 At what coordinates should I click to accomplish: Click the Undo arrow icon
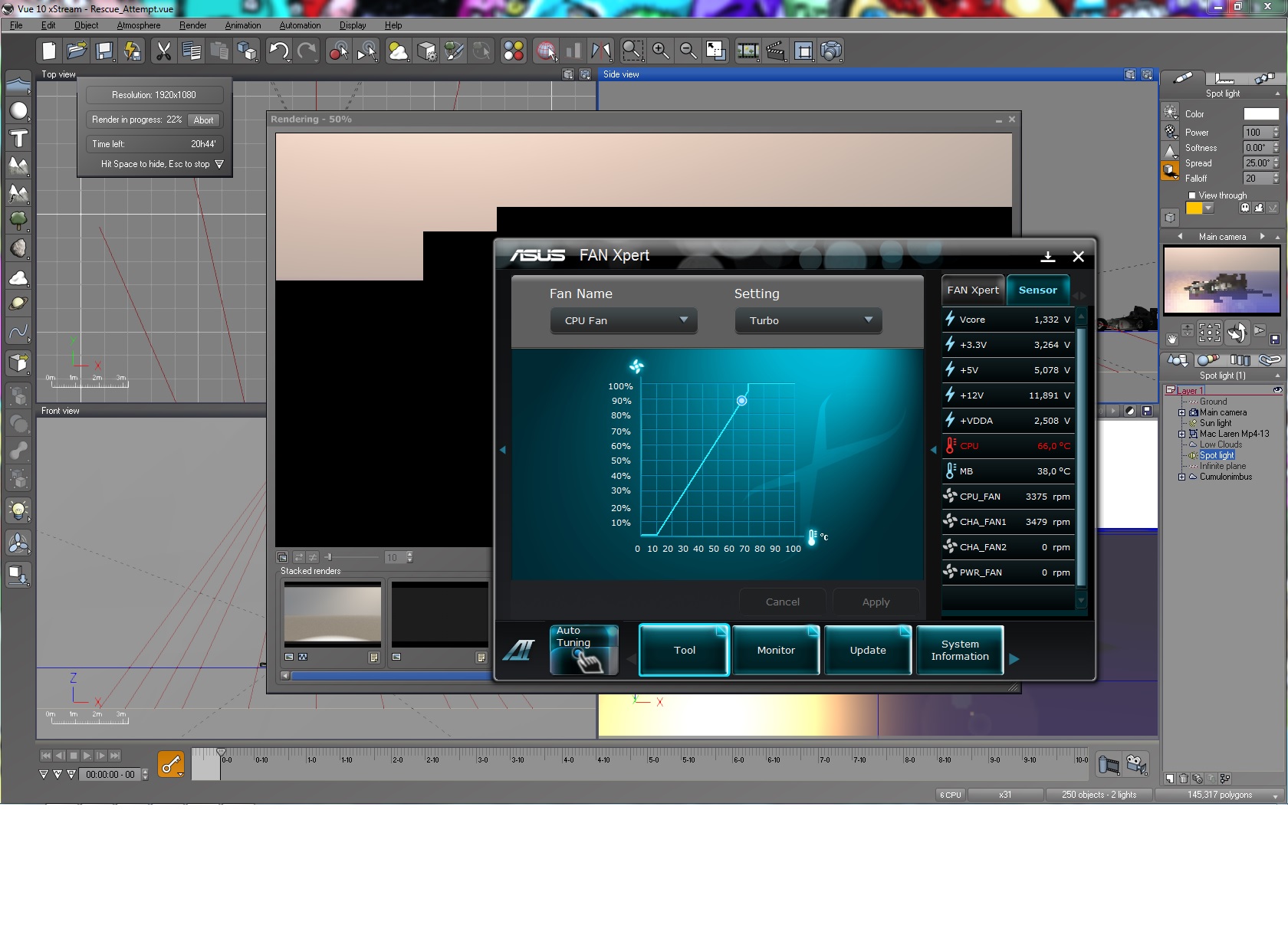tap(278, 51)
